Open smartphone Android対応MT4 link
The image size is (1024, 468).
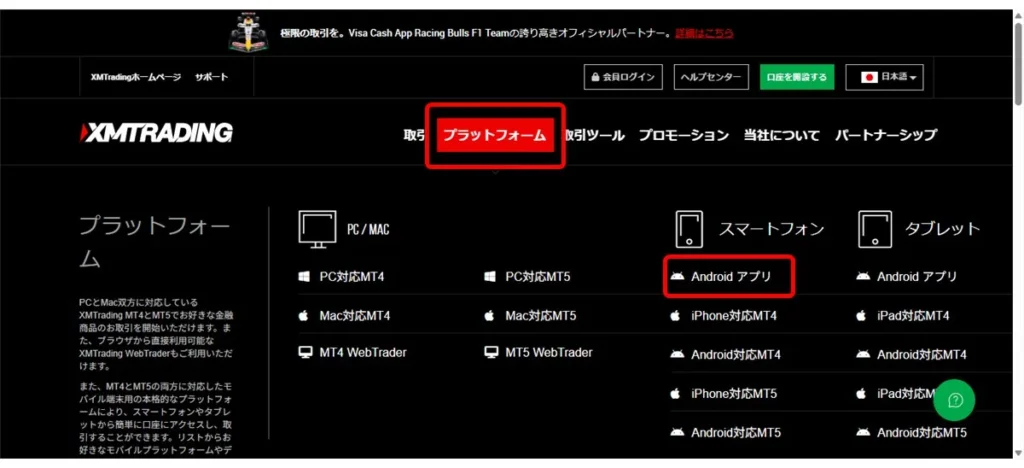pos(736,355)
